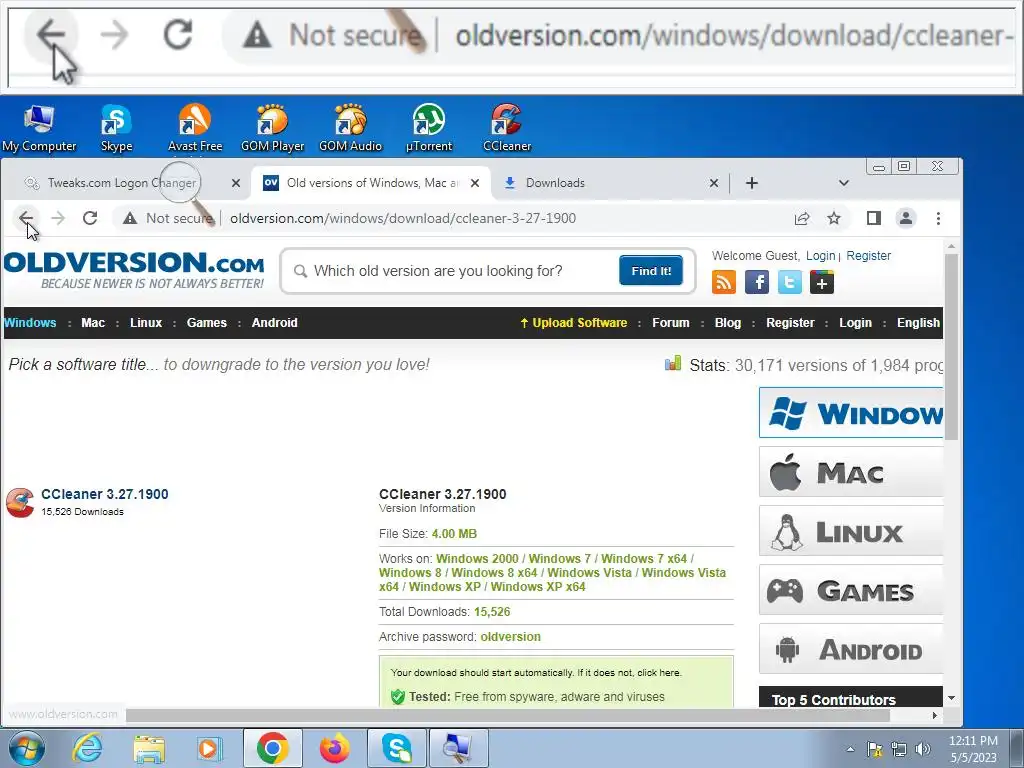The image size is (1024, 768).
Task: Click the page vertical scrollbar
Action: (x=952, y=346)
